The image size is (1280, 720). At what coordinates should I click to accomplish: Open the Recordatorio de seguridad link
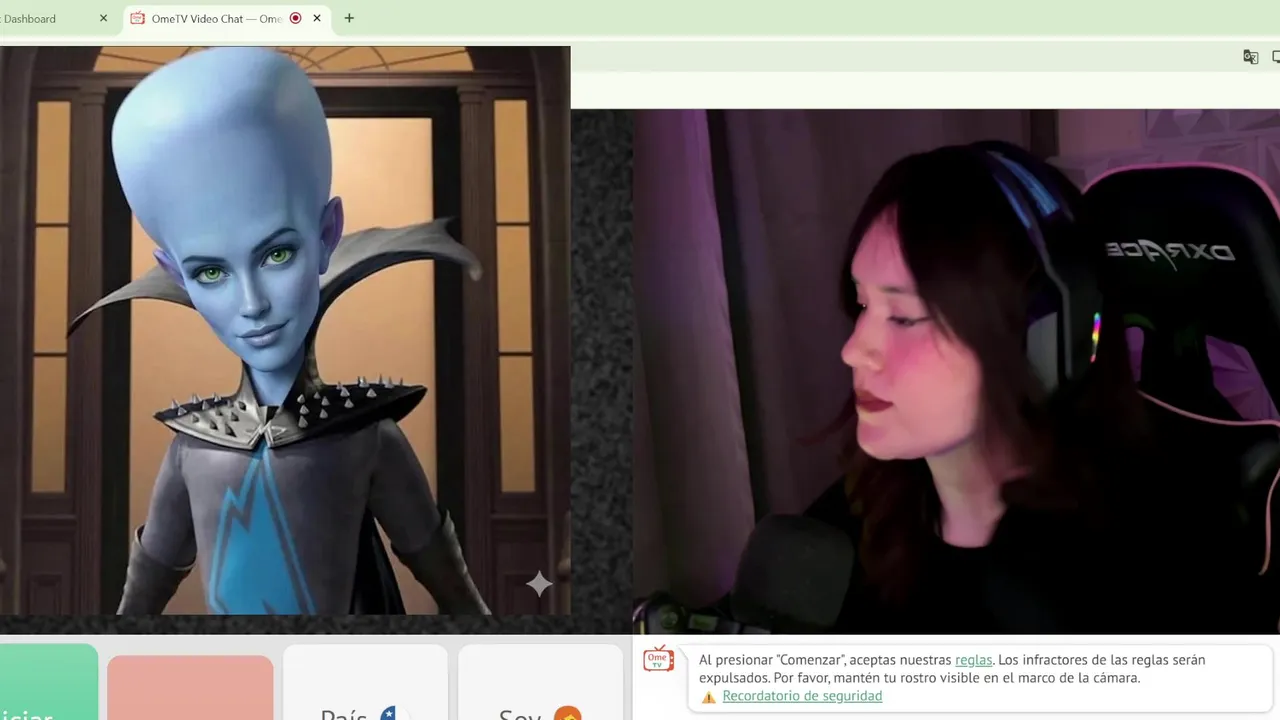[x=802, y=696]
